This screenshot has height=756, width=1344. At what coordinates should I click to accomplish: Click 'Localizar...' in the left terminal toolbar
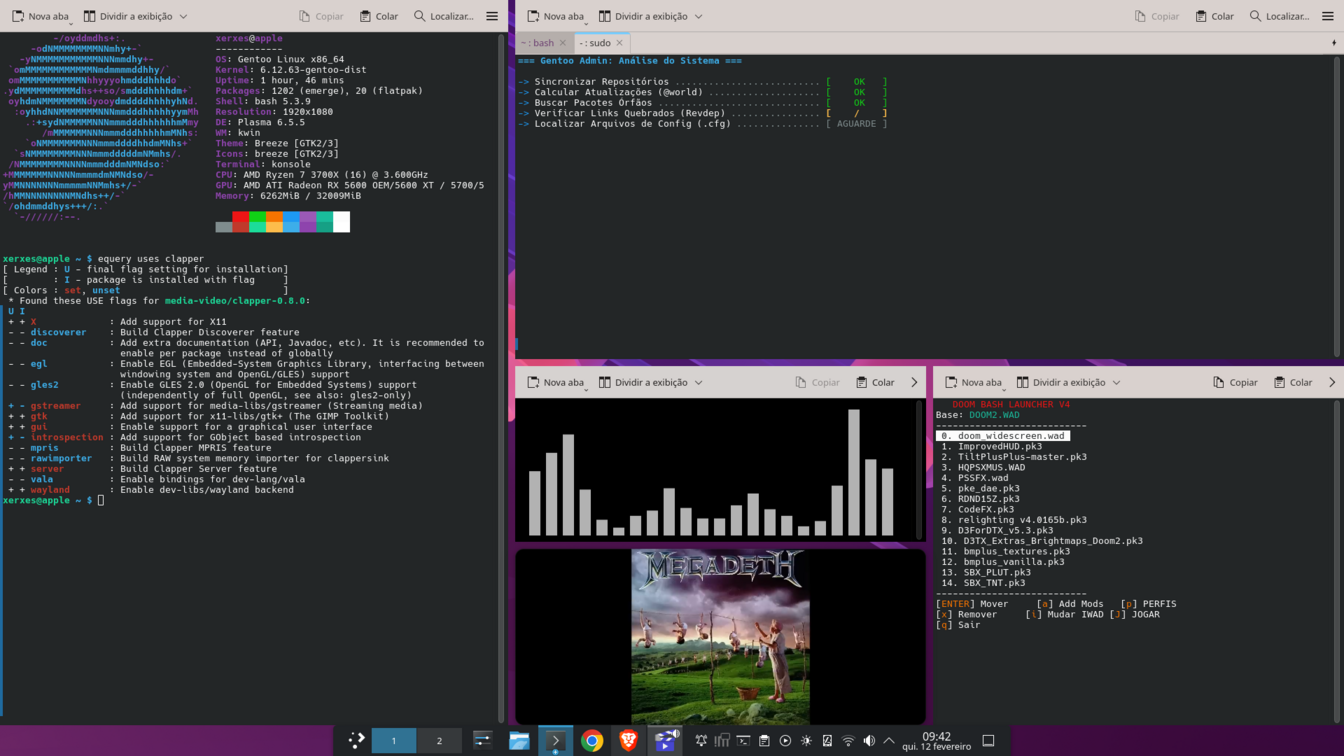pyautogui.click(x=444, y=16)
